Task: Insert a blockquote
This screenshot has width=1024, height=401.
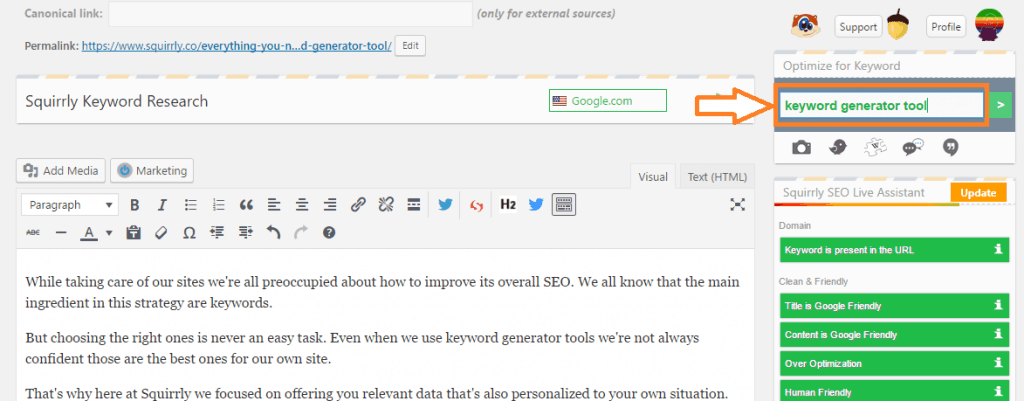Action: click(246, 205)
